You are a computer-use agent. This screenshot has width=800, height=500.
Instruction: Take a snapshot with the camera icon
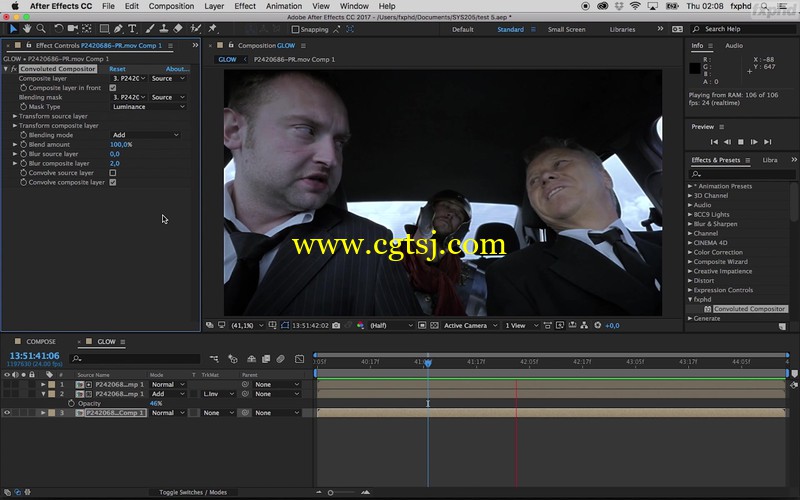click(336, 326)
